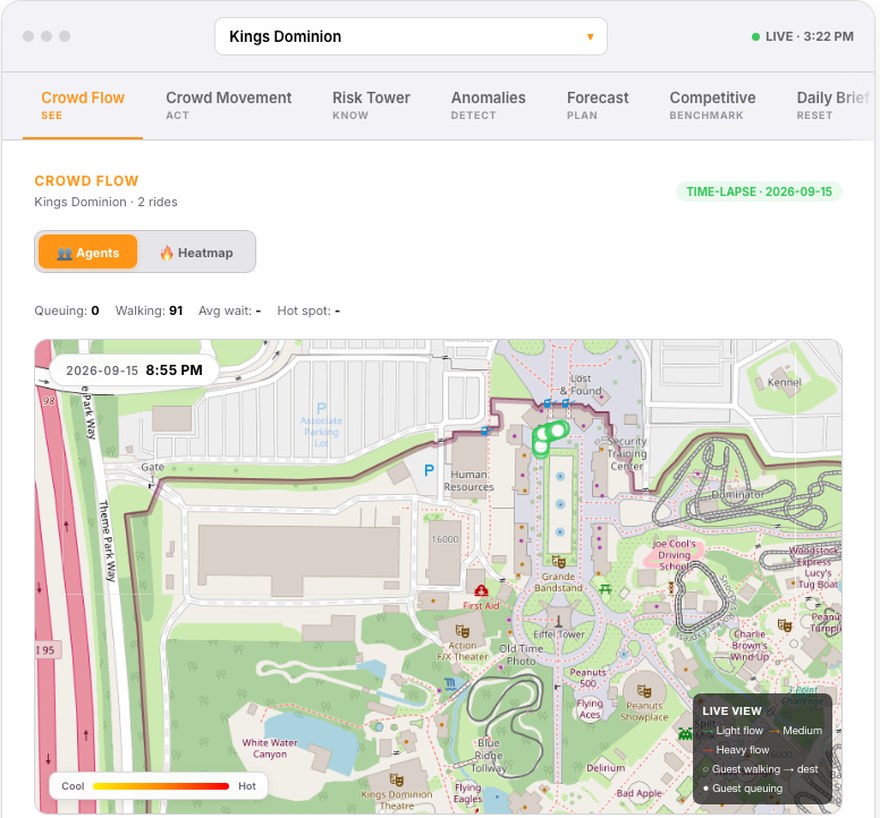The image size is (880, 818).
Task: Select the Agents view toggle
Action: click(88, 252)
